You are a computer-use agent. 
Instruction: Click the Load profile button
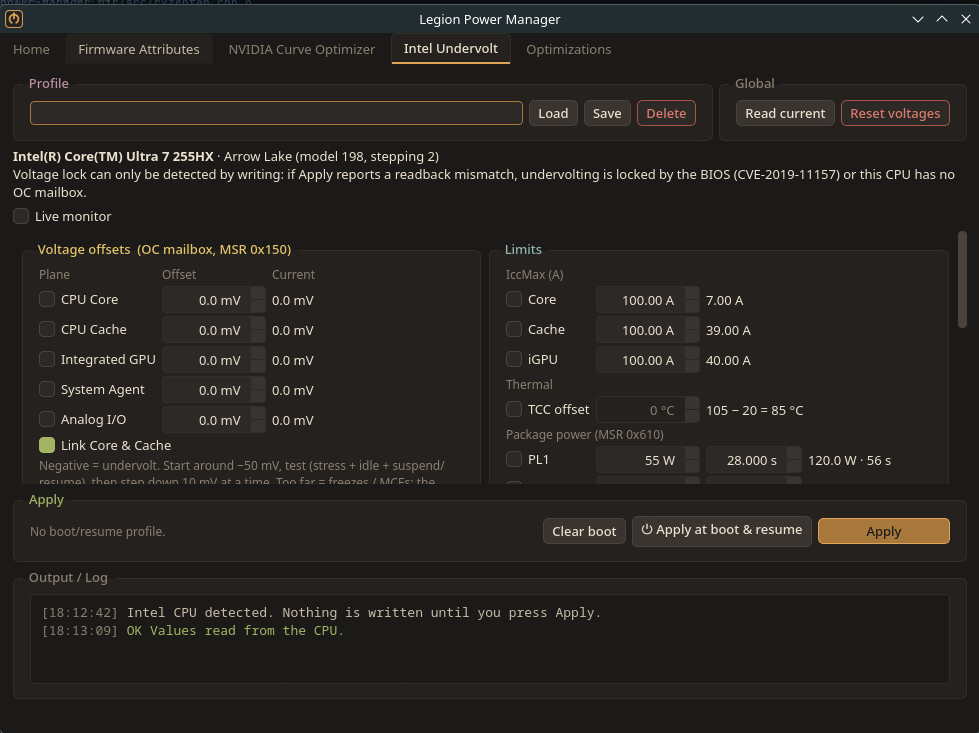(553, 113)
